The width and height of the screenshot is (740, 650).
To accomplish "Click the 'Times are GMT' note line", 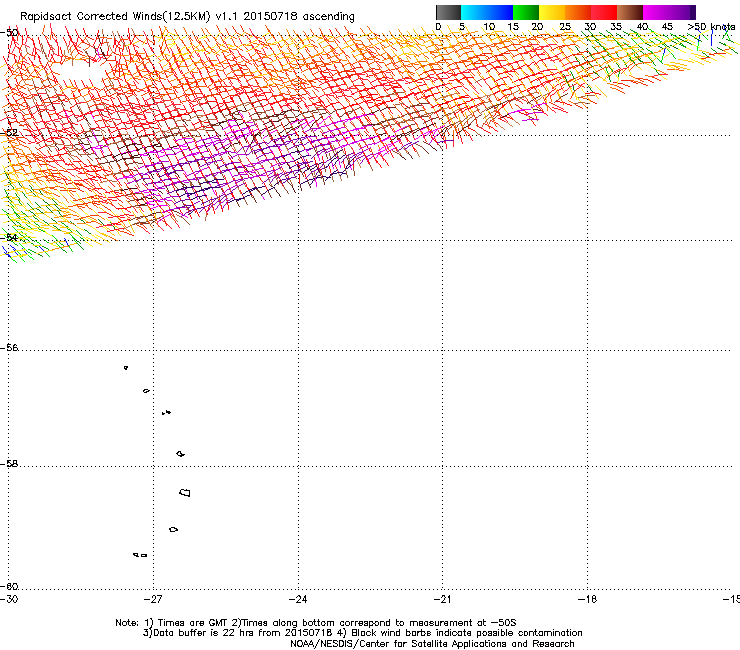I will [316, 623].
